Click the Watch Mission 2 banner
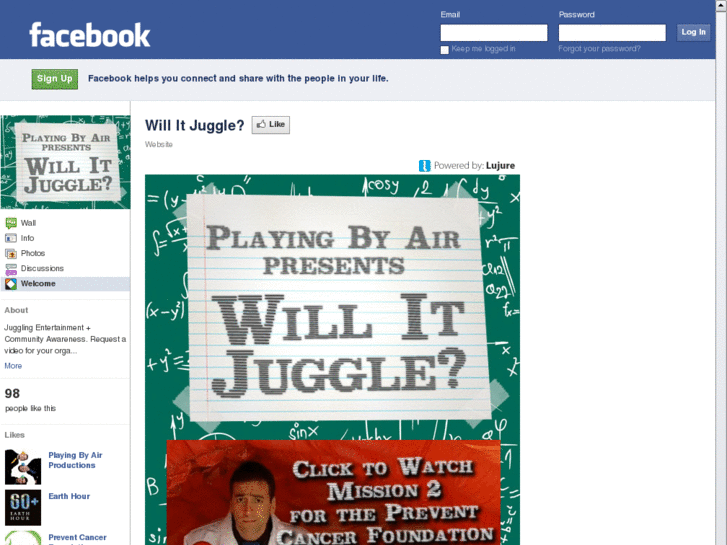Viewport: 727px width, 545px height. [333, 492]
